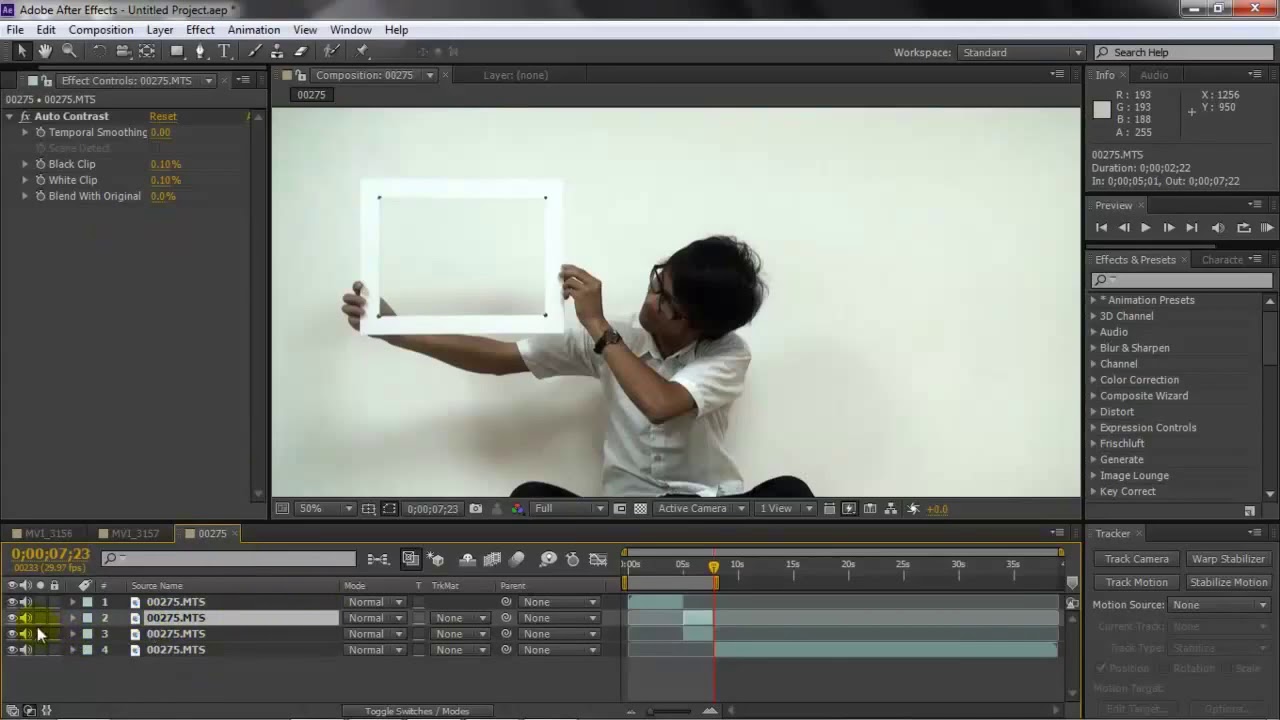Screen dimensions: 1280x720
Task: Select the Horizontal Type tool
Action: click(224, 52)
